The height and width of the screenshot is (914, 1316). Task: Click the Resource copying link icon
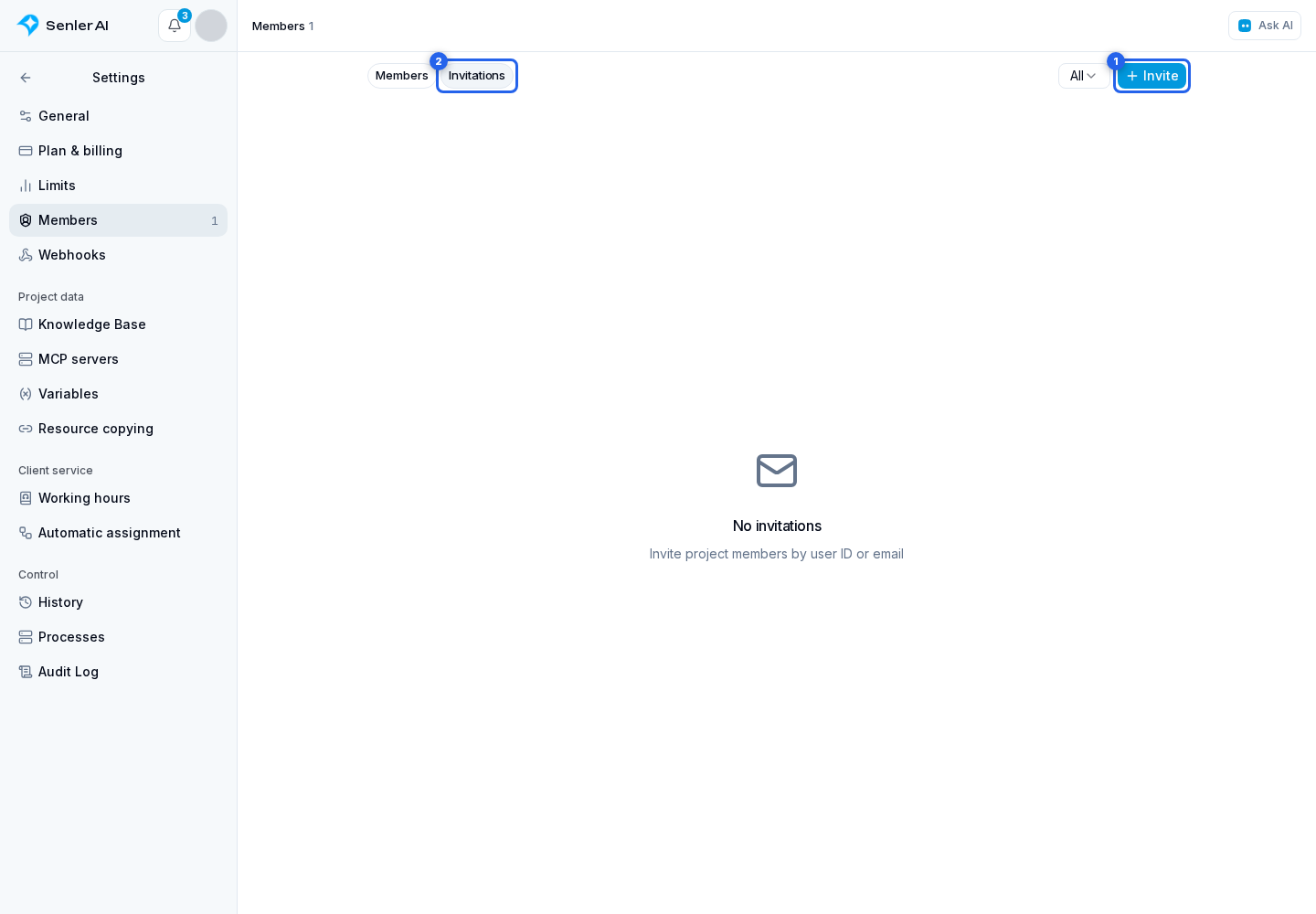coord(26,429)
